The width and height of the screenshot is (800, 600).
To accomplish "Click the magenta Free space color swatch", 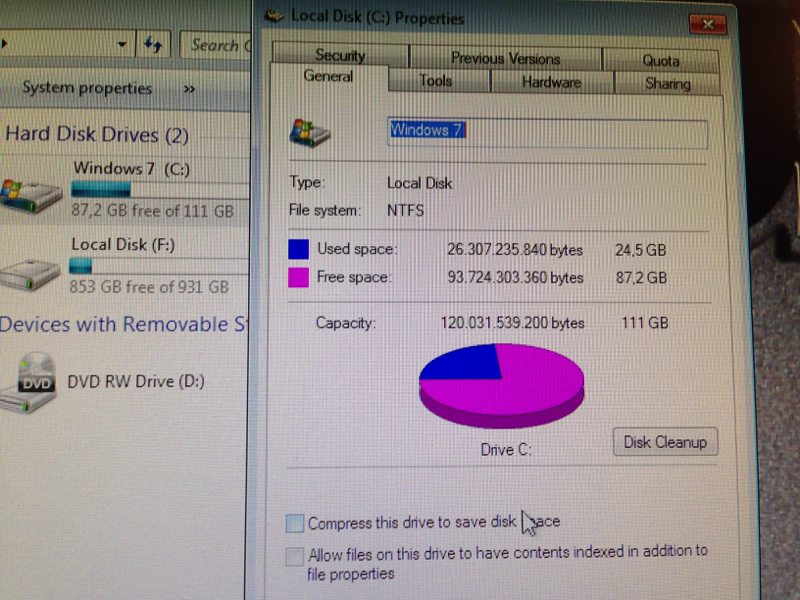I will (x=298, y=277).
